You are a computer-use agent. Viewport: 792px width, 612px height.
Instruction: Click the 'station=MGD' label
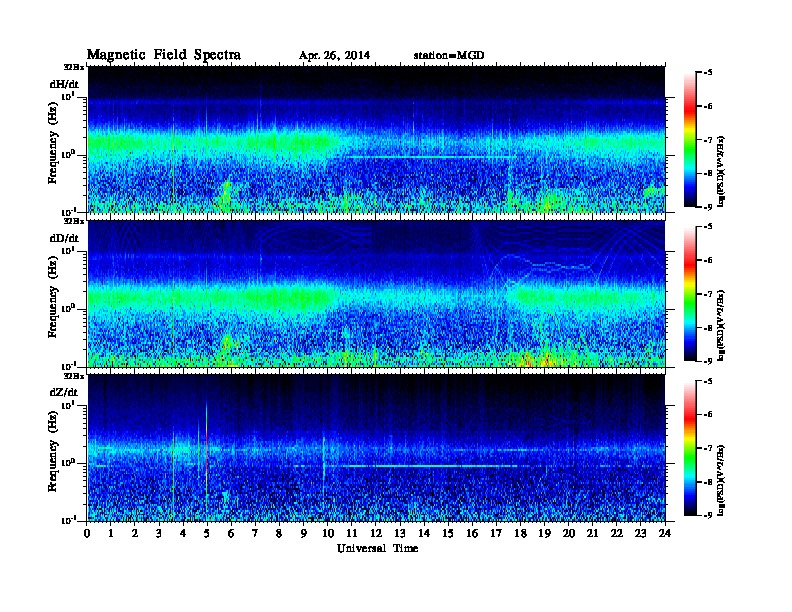point(449,56)
